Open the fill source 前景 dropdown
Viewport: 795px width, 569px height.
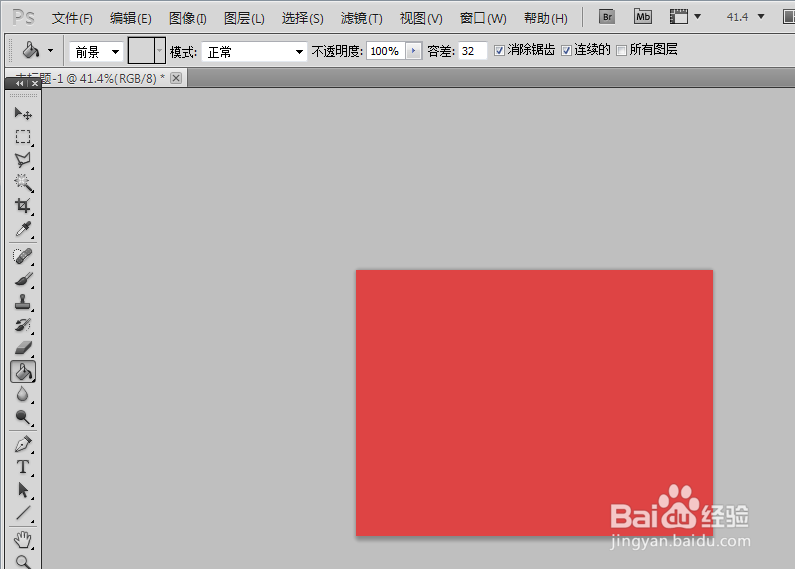tap(96, 51)
